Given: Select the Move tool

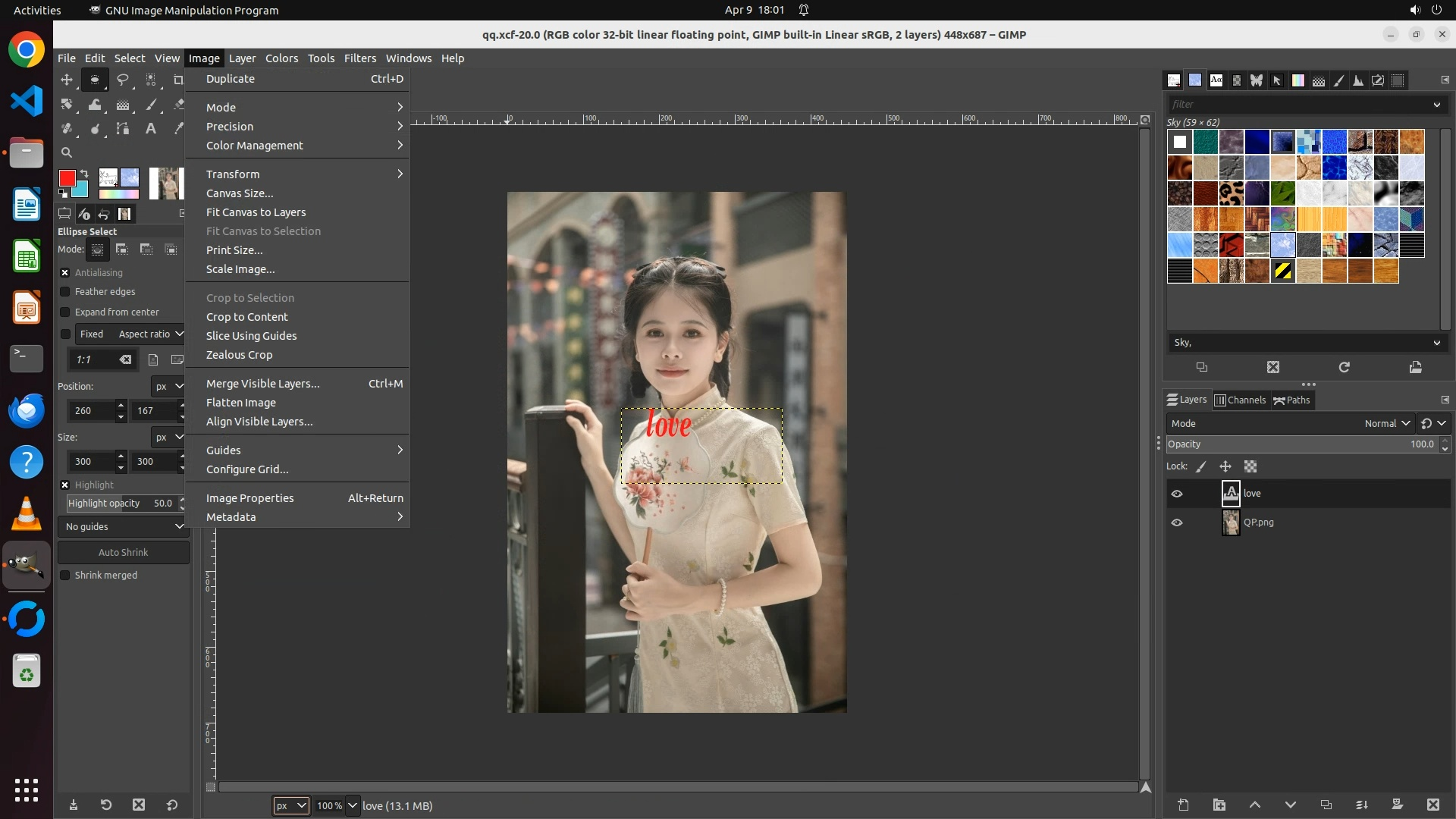Looking at the screenshot, I should [x=67, y=80].
